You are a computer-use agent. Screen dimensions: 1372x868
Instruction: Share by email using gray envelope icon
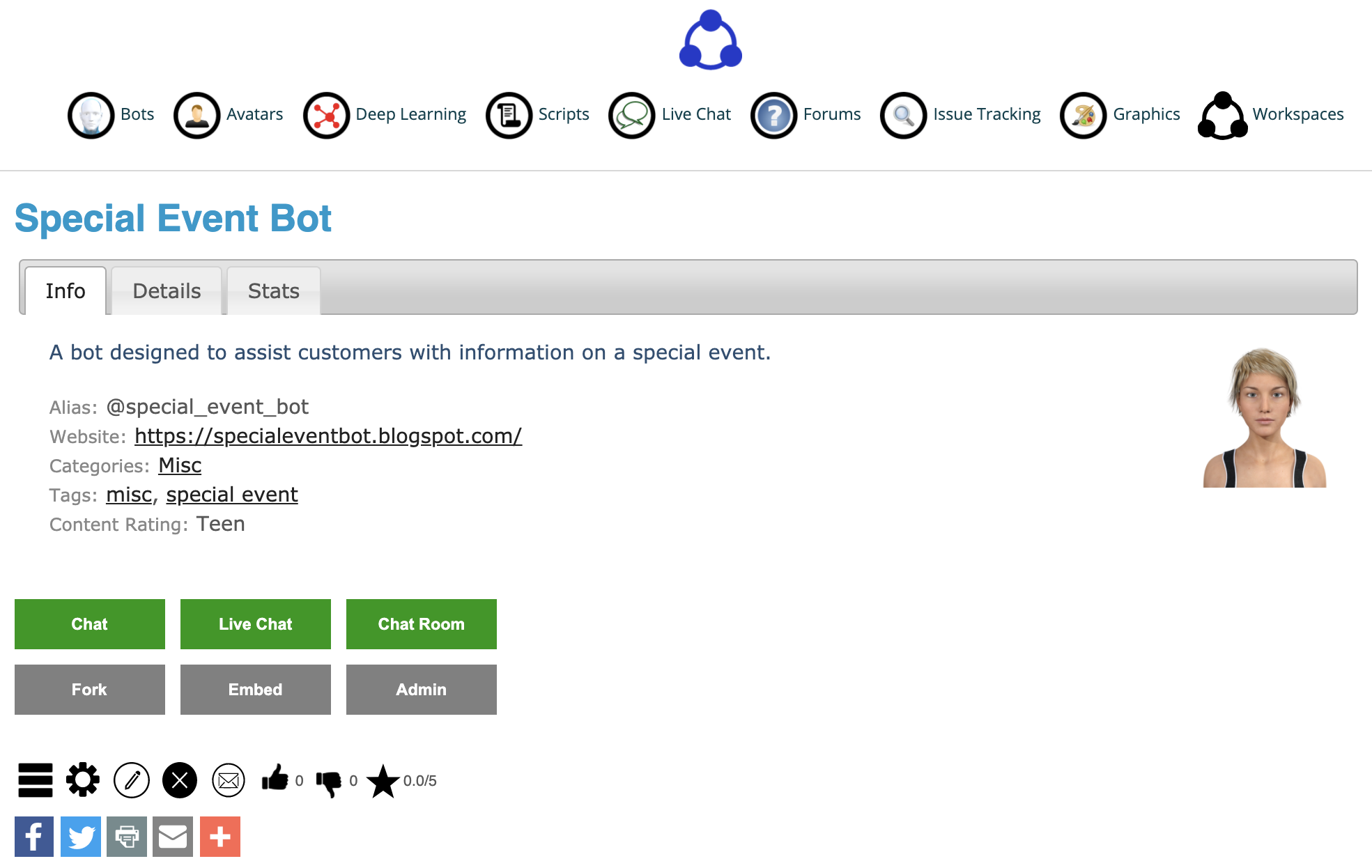(173, 837)
